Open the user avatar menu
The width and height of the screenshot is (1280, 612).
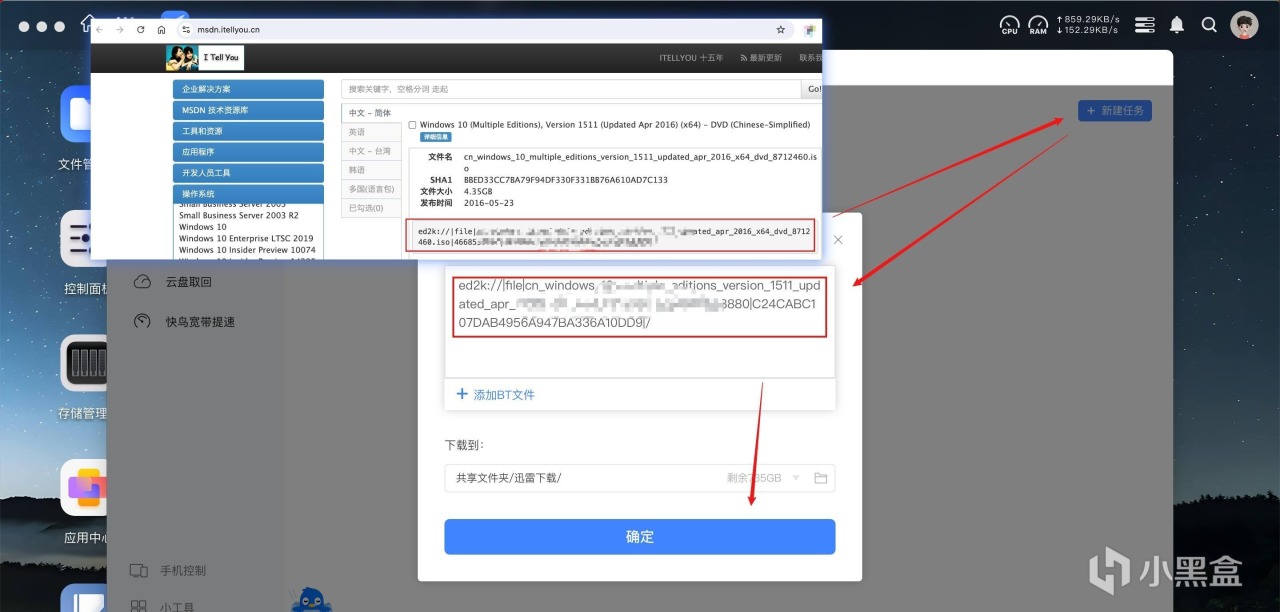click(x=1244, y=25)
